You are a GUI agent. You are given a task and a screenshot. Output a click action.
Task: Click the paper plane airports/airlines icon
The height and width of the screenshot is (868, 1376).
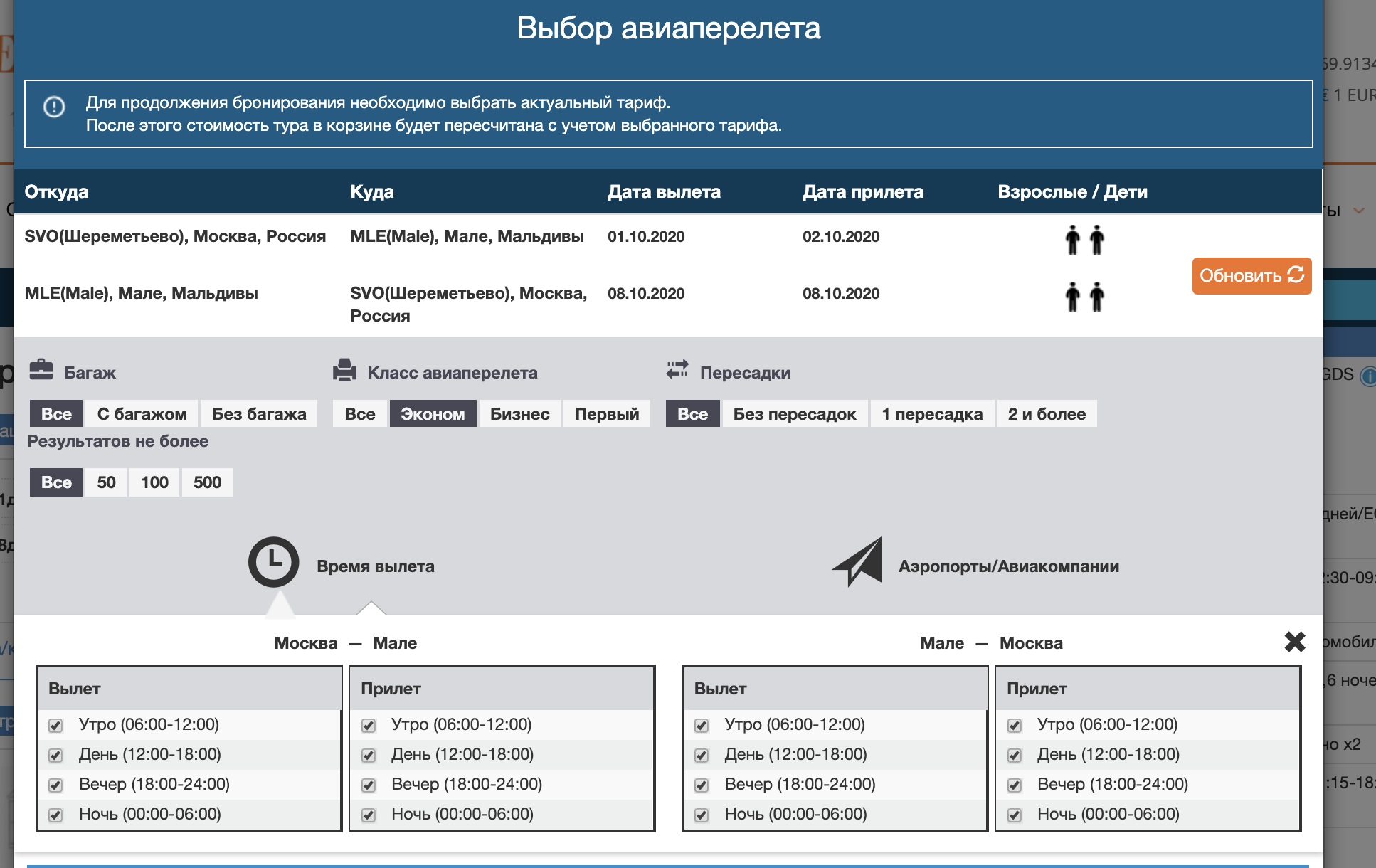click(x=858, y=562)
